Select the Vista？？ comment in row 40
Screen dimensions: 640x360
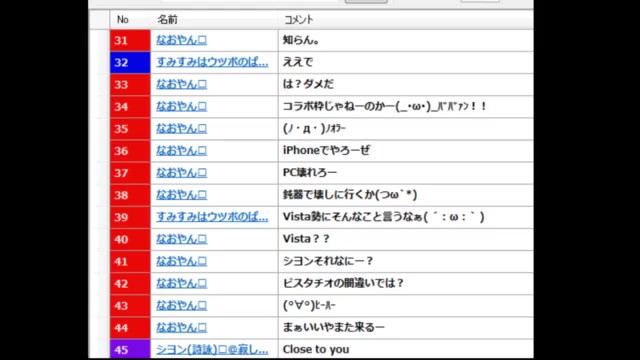(x=306, y=239)
